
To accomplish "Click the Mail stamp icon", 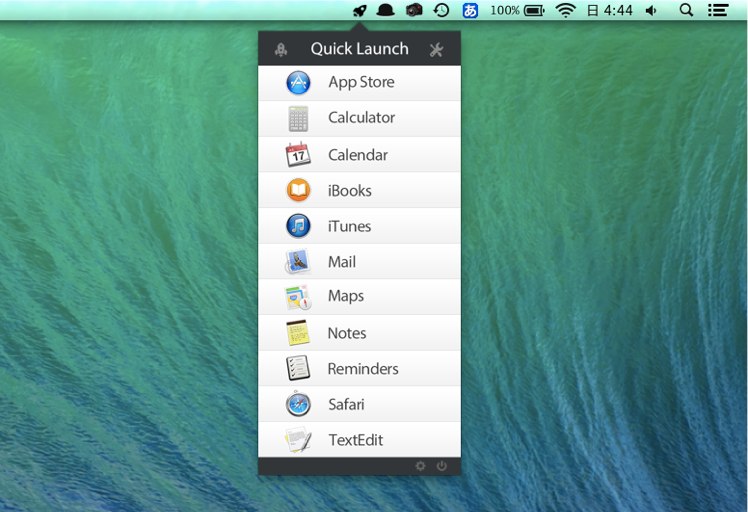I will point(298,261).
